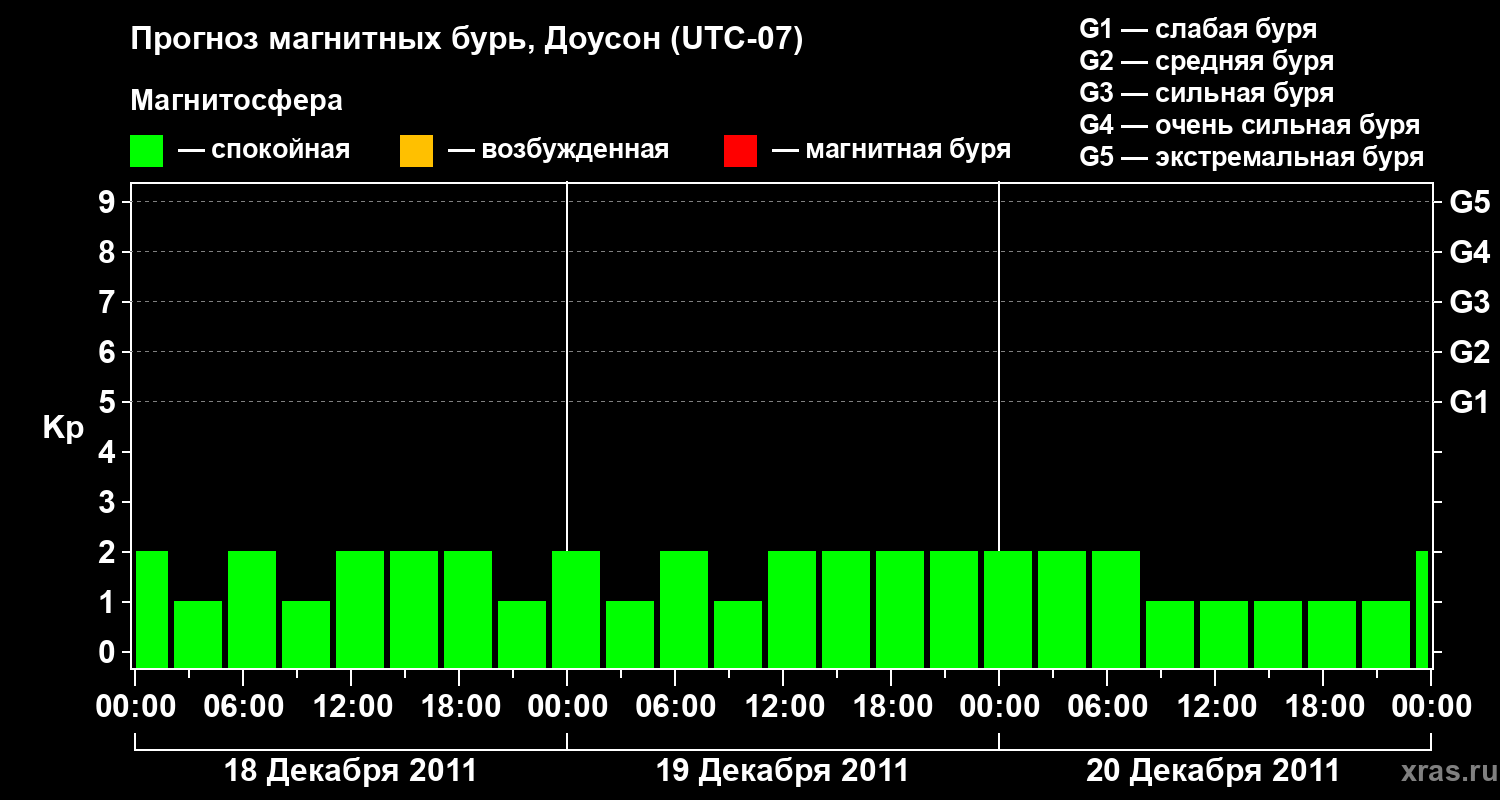Click the '18:00' tick label for 20 December
Viewport: 1500px width, 800px height.
tap(1324, 707)
